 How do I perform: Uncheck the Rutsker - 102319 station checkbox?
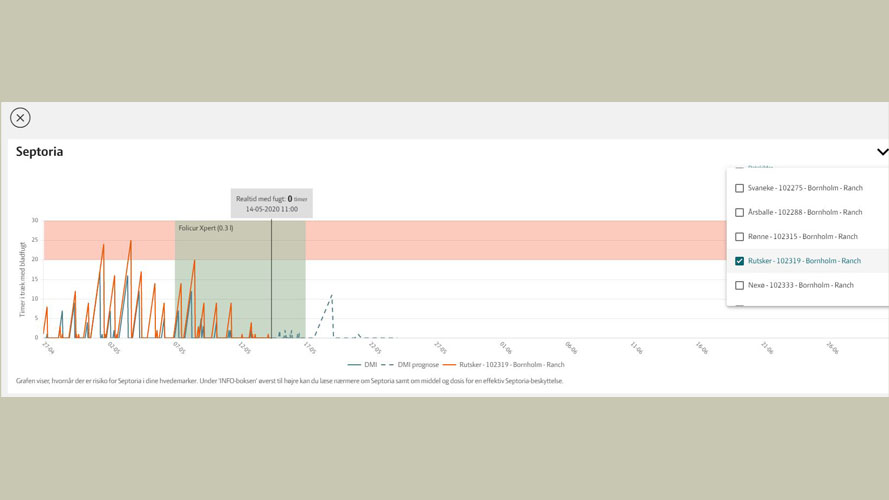[740, 261]
